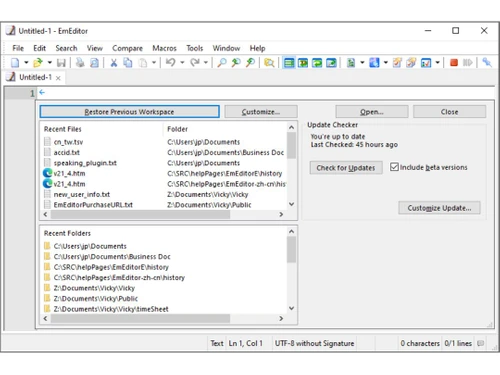The image size is (500, 375).
Task: Click the Run Macro play icon
Action: click(467, 63)
